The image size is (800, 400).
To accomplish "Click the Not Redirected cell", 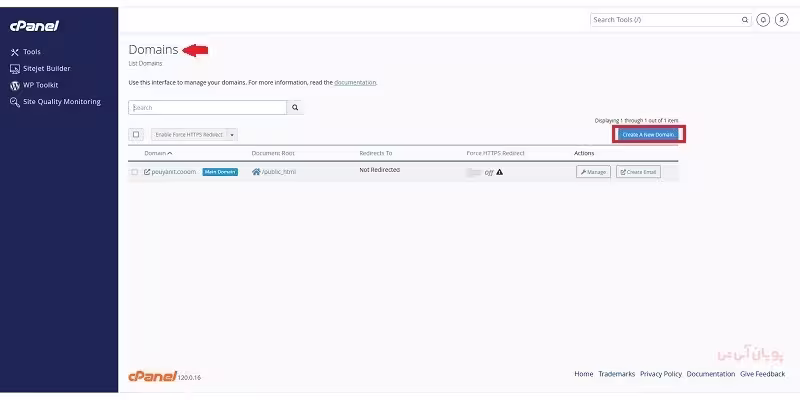I will coord(380,170).
